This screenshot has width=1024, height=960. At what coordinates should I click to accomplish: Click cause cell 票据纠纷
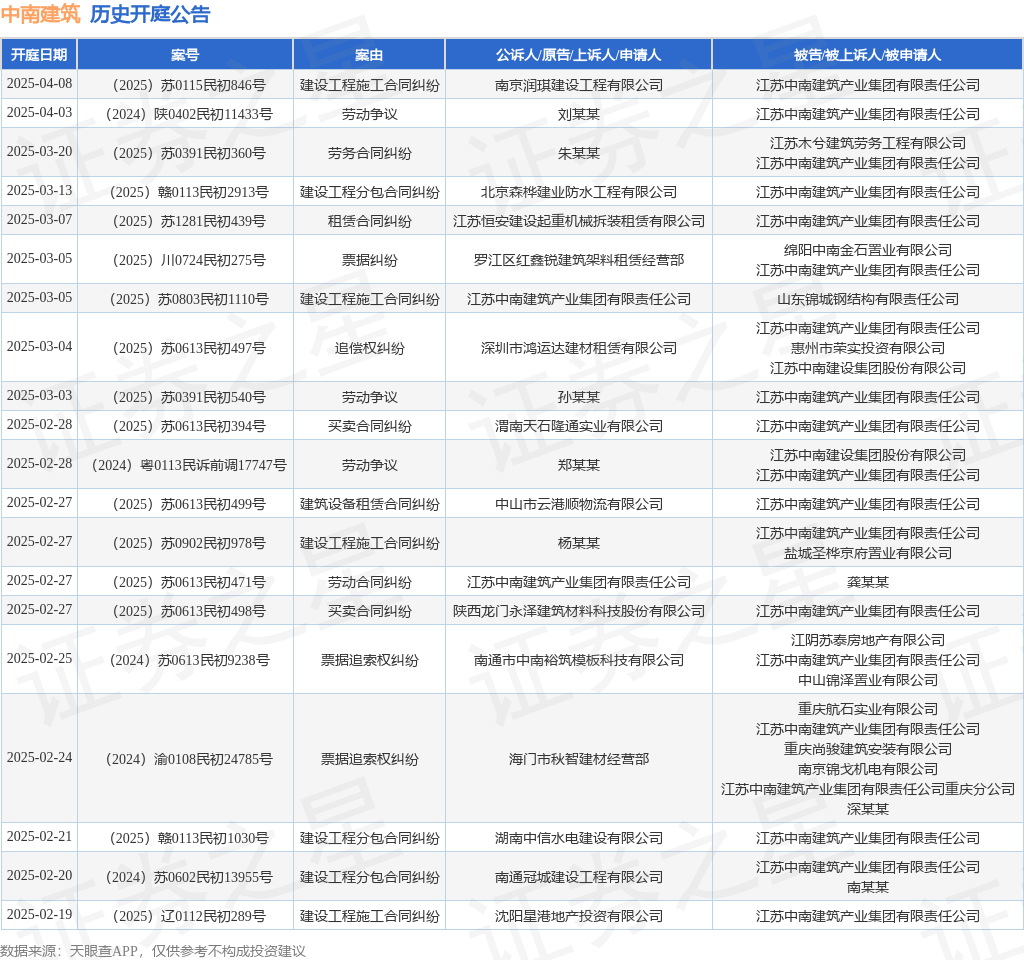[x=369, y=260]
